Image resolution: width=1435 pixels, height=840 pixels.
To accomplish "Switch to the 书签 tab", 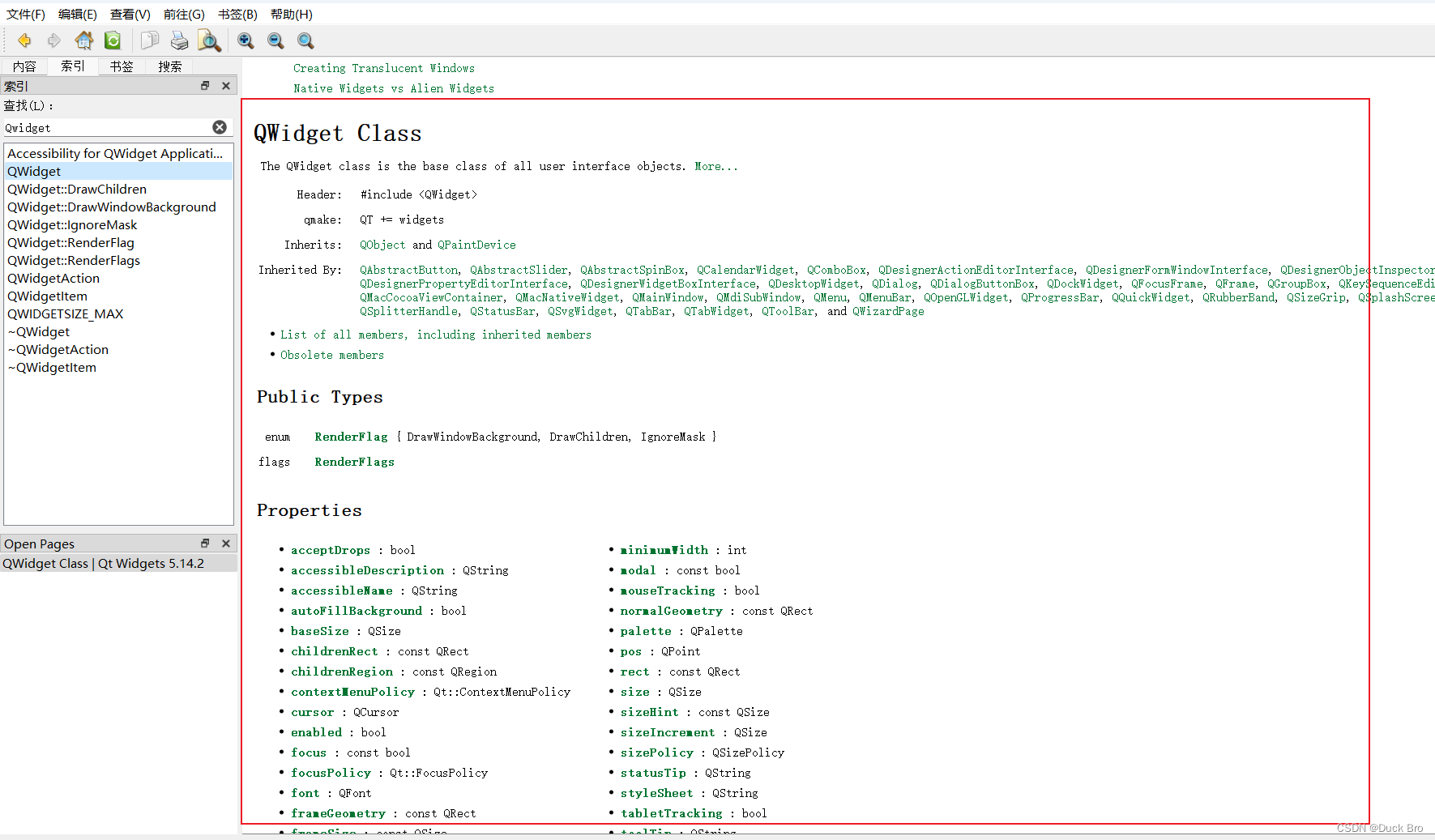I will 122,66.
